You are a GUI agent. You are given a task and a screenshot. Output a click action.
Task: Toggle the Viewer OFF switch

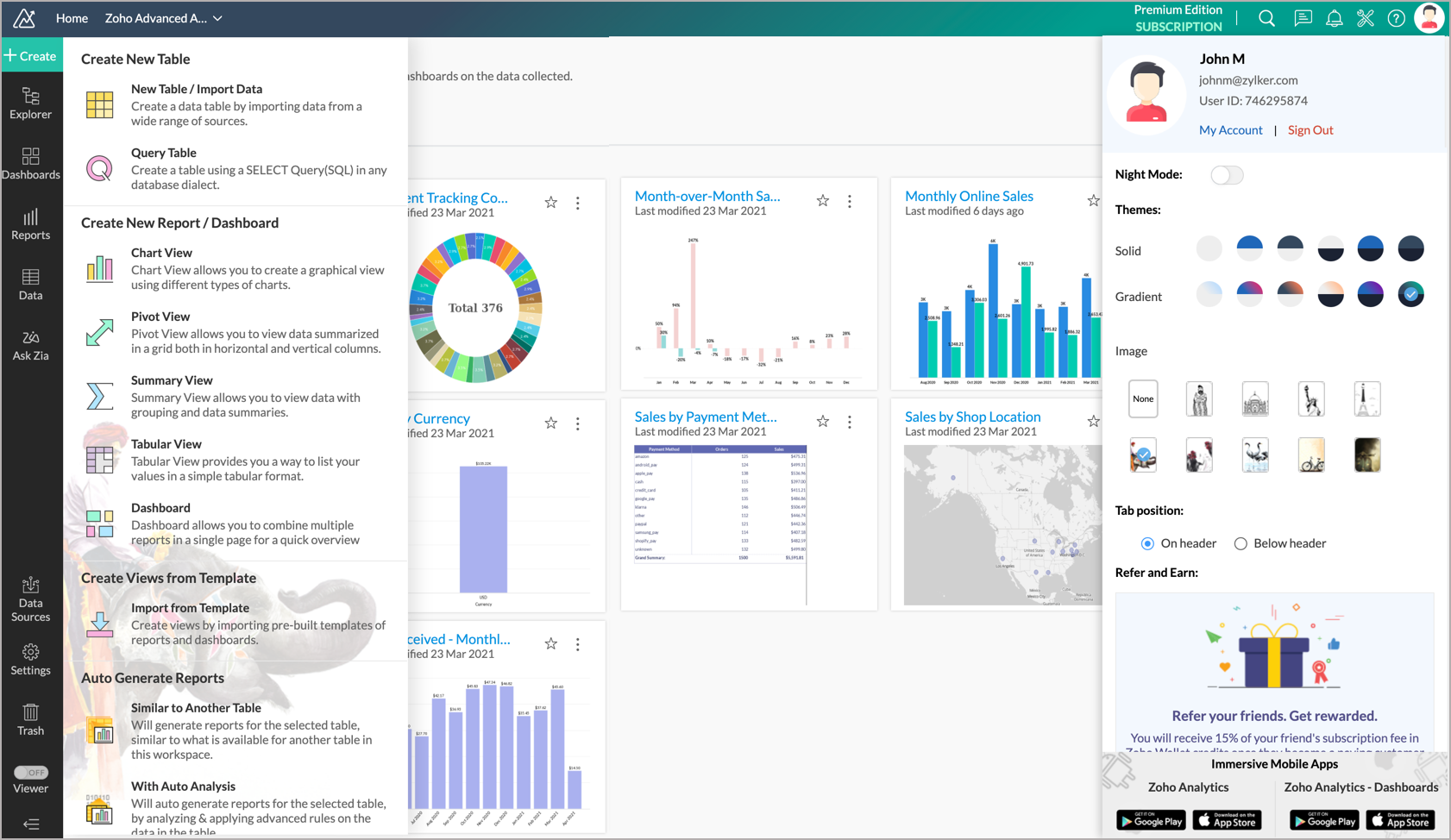click(x=31, y=773)
